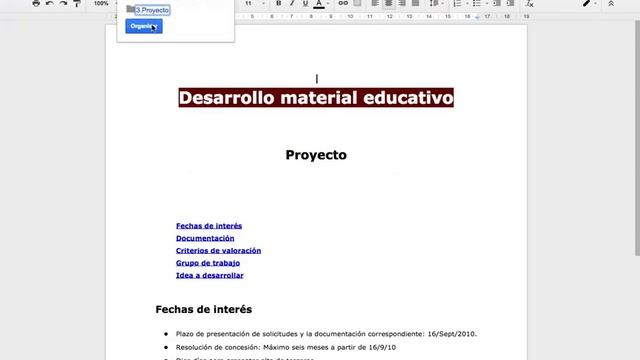
Task: Open the text color picker
Action: (320, 4)
